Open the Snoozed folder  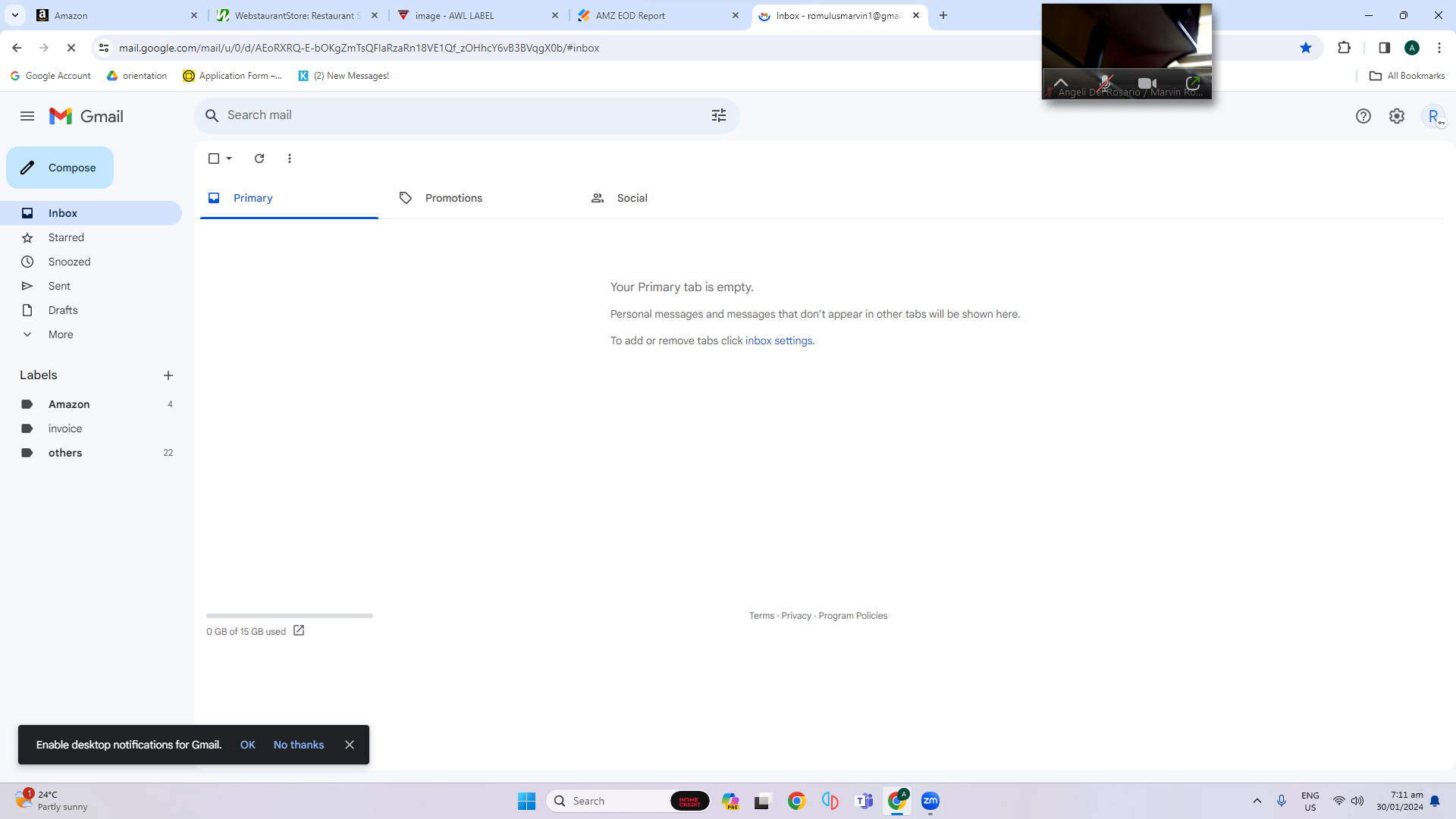(x=91, y=262)
